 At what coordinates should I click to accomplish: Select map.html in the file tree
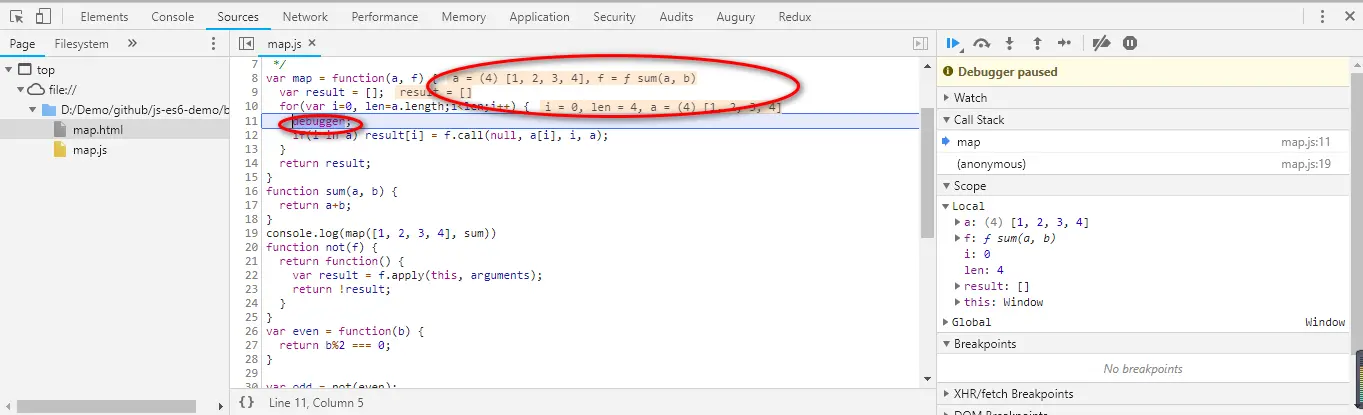click(98, 130)
